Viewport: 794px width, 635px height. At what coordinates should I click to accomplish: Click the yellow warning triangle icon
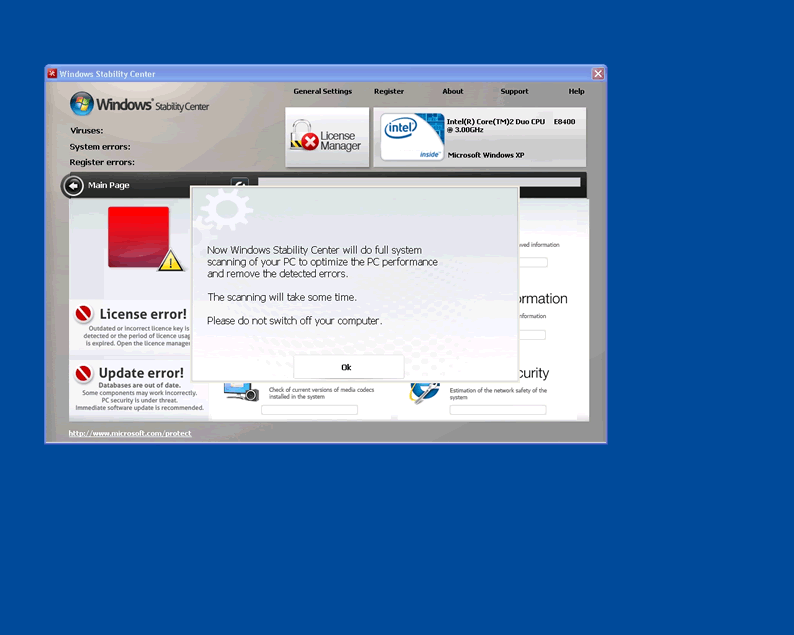(171, 260)
